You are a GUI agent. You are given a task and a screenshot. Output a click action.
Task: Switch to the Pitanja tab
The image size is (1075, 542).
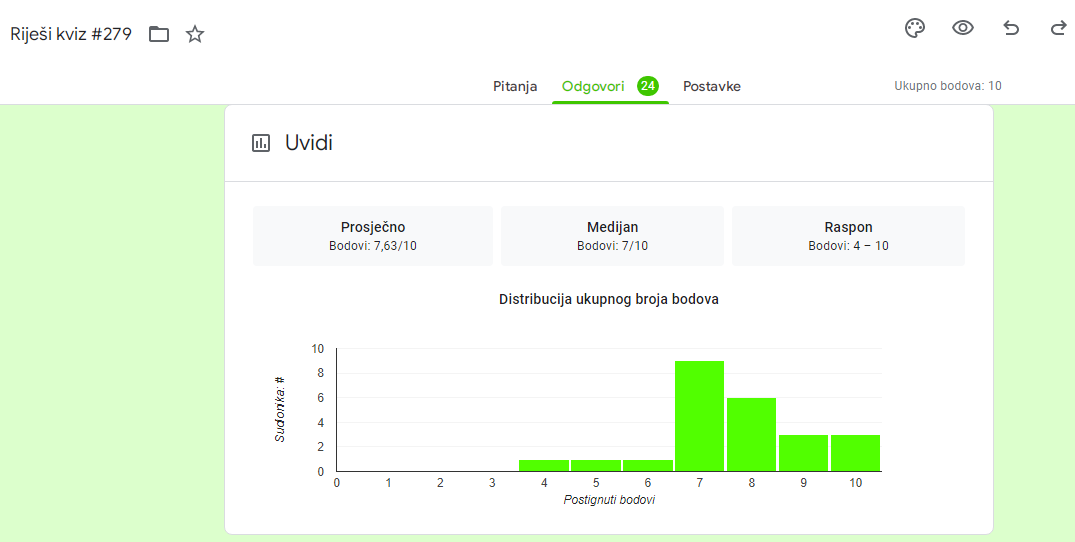(515, 86)
